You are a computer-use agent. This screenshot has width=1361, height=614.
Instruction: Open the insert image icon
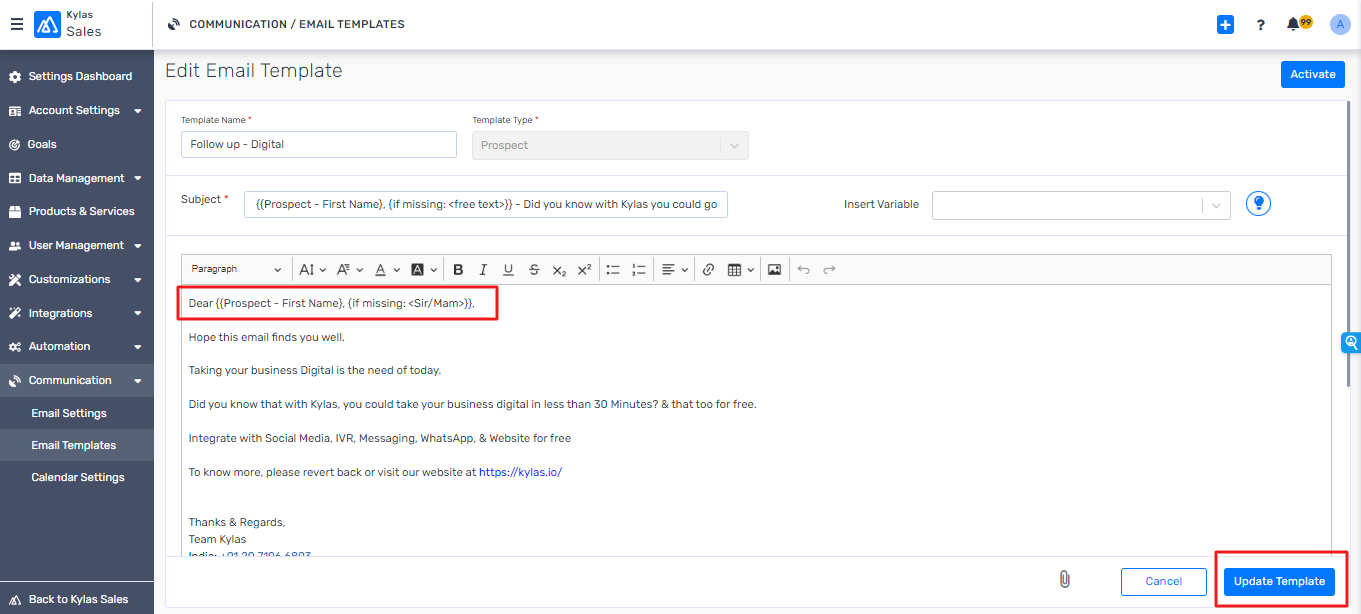coord(775,269)
